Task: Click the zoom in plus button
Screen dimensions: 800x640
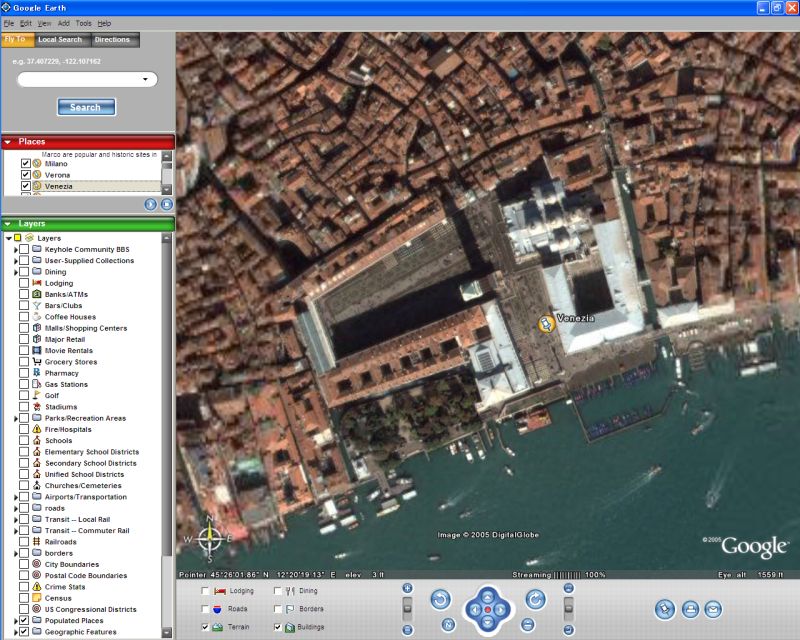Action: click(407, 588)
